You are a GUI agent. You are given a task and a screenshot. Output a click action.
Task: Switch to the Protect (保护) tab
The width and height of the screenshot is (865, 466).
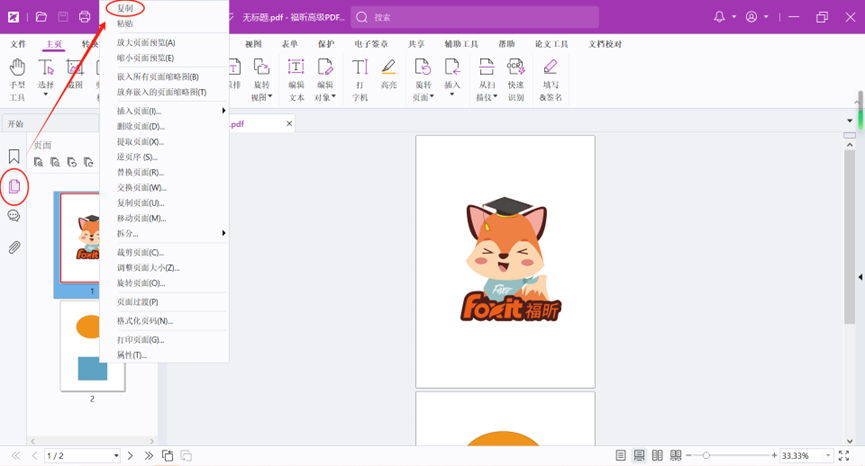tap(325, 44)
